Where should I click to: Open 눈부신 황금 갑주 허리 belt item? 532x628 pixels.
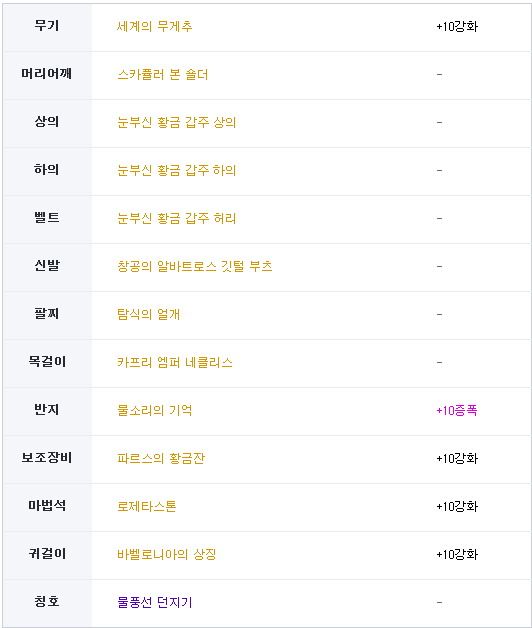click(x=177, y=219)
